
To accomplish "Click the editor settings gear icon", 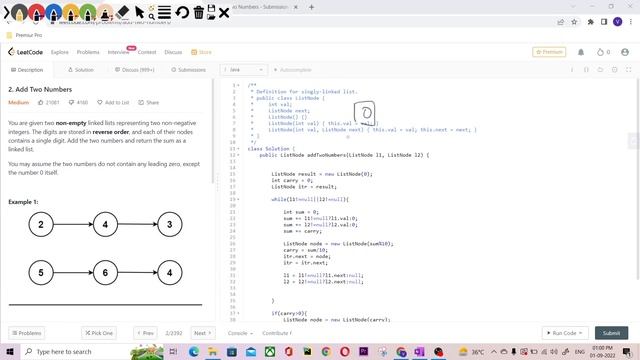I will coord(614,70).
